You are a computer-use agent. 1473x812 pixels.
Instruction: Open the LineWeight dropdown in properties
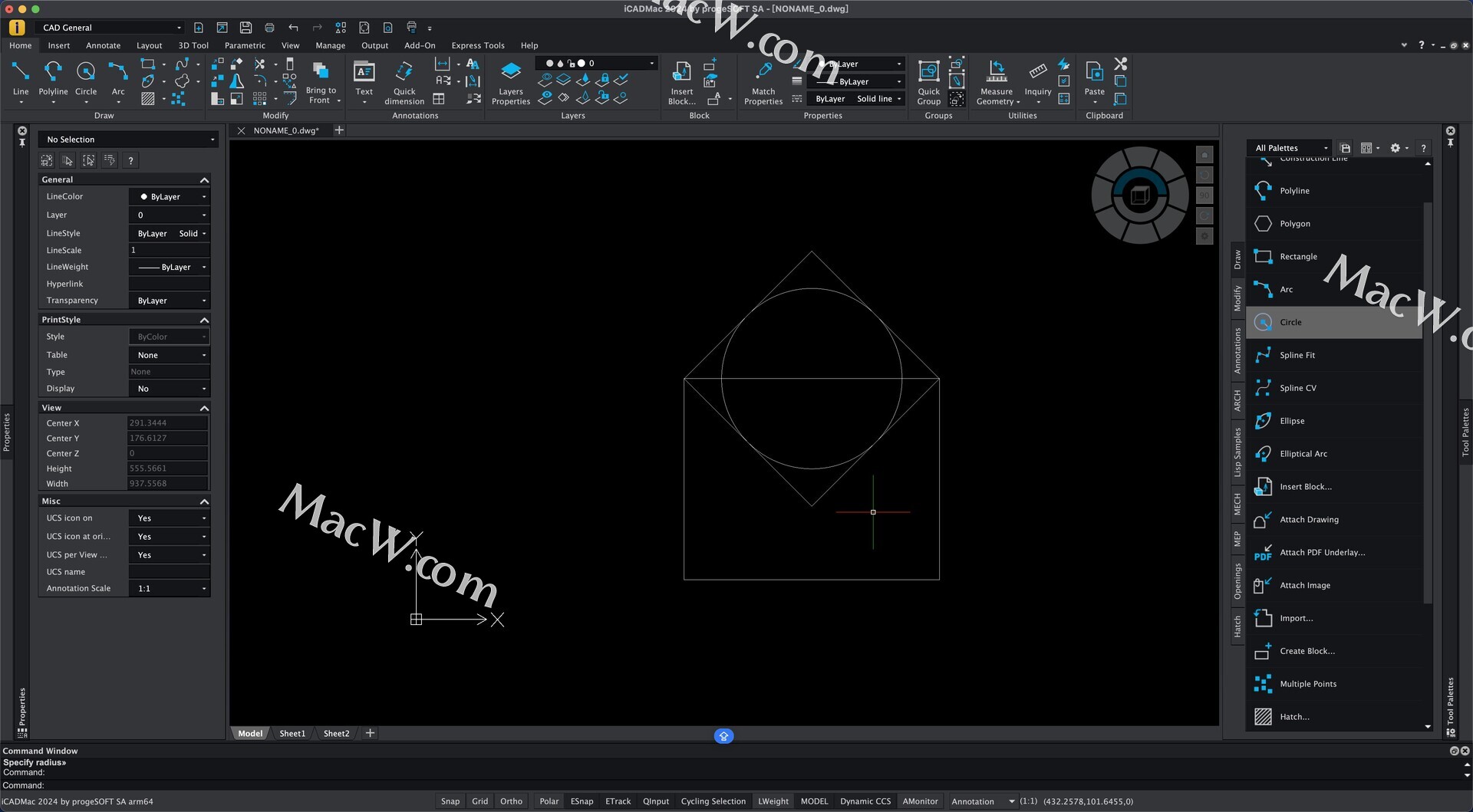(170, 268)
